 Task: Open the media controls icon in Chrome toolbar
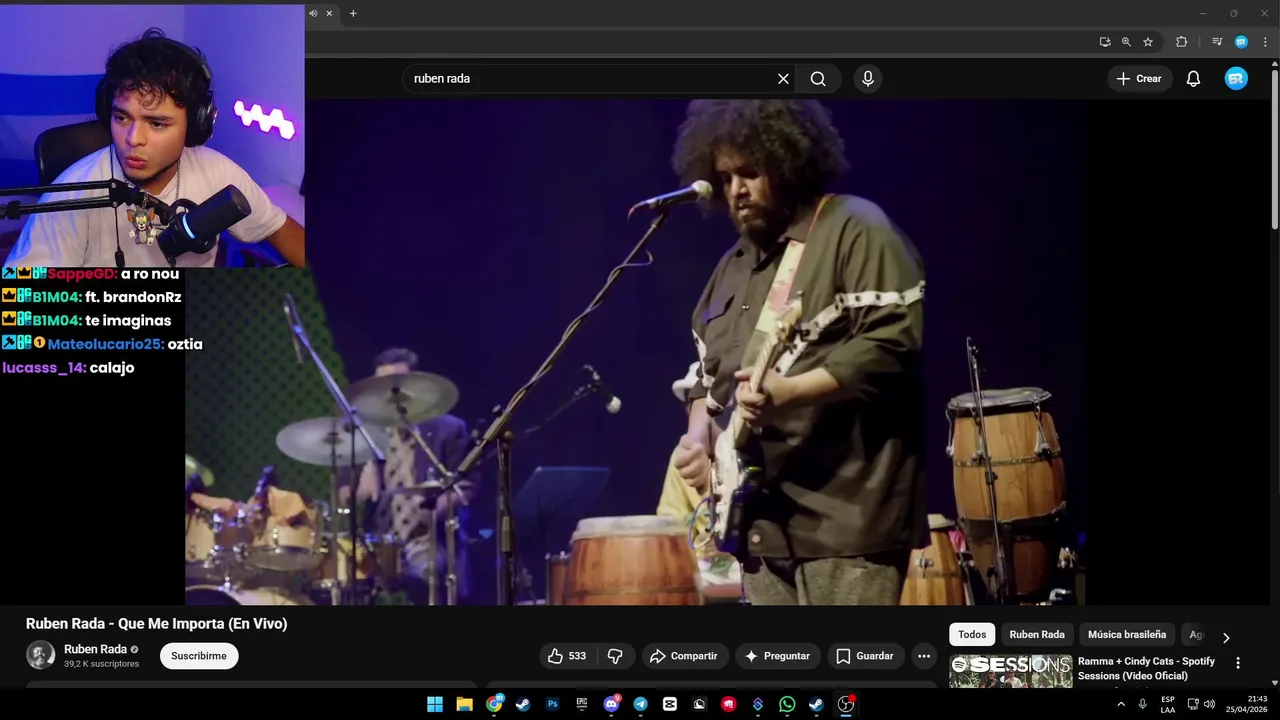pyautogui.click(x=1217, y=42)
